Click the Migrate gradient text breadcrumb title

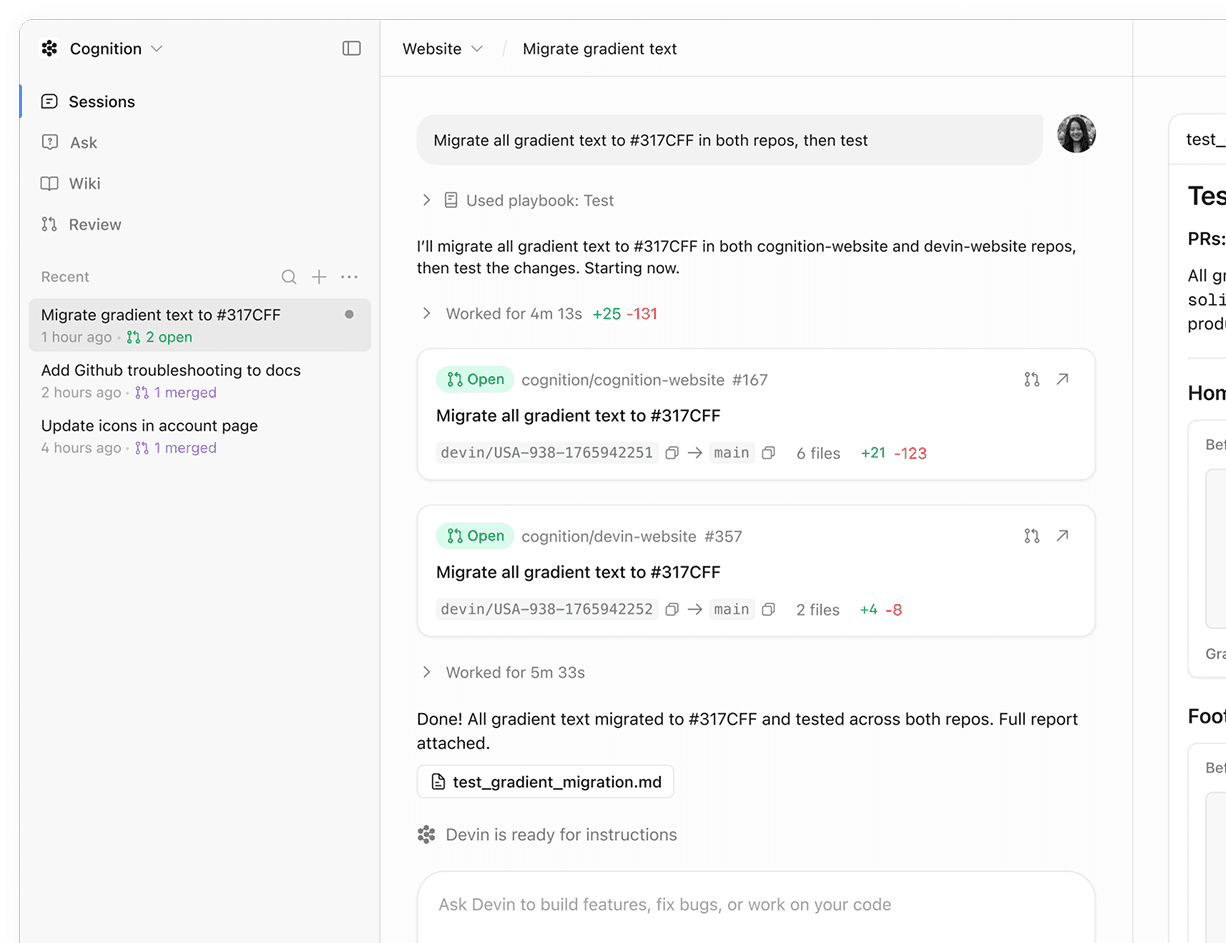point(600,48)
